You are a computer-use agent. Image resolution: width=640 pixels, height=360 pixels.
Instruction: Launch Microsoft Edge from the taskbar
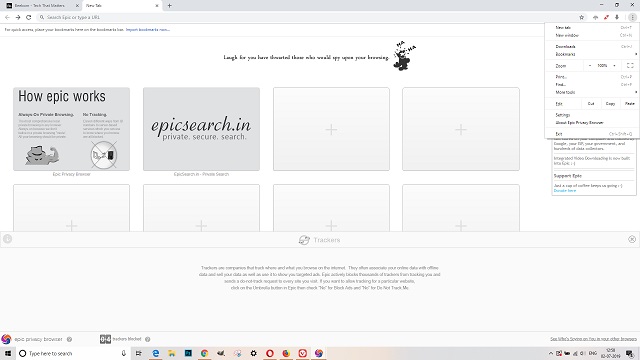(x=156, y=353)
